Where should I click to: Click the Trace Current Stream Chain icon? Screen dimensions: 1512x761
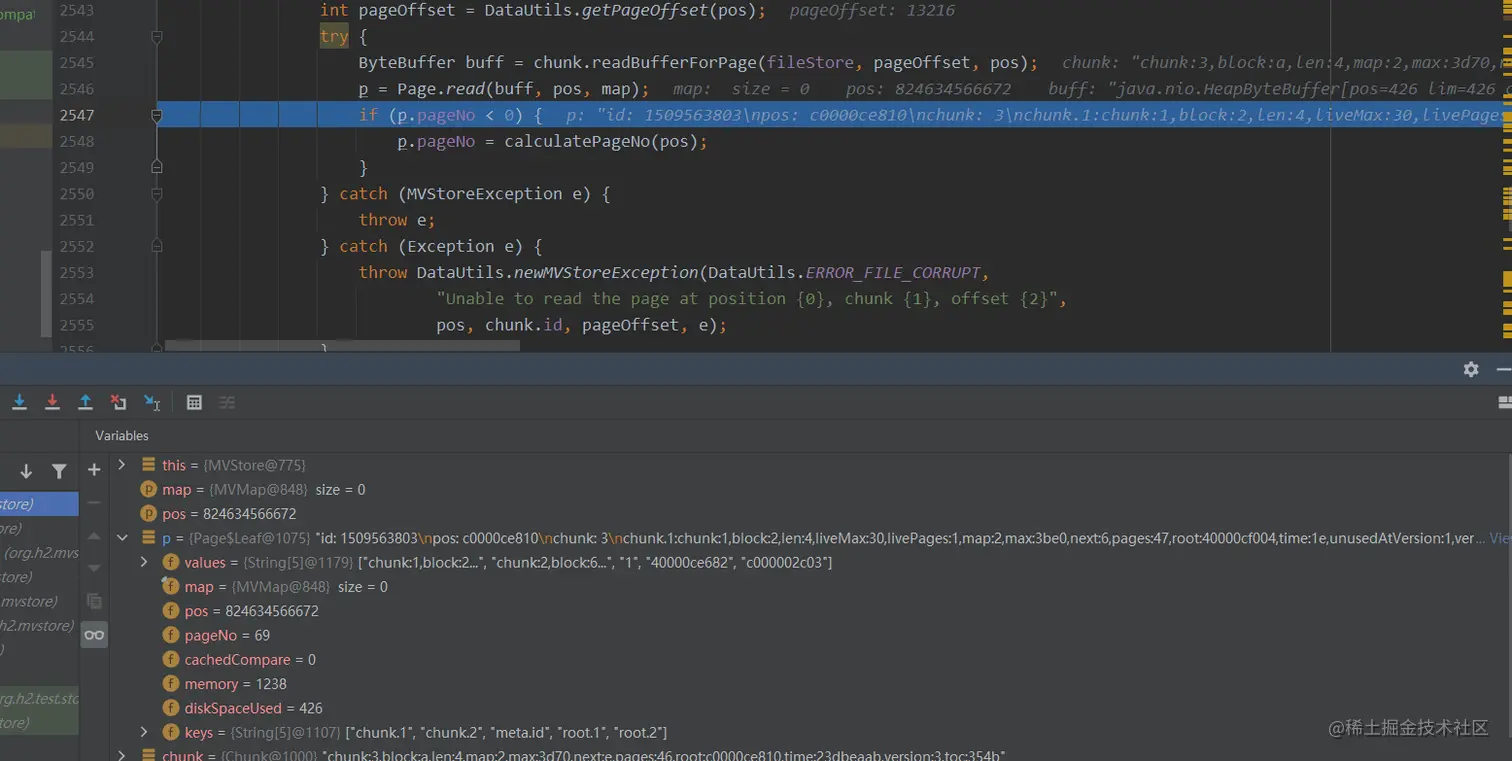pos(228,402)
